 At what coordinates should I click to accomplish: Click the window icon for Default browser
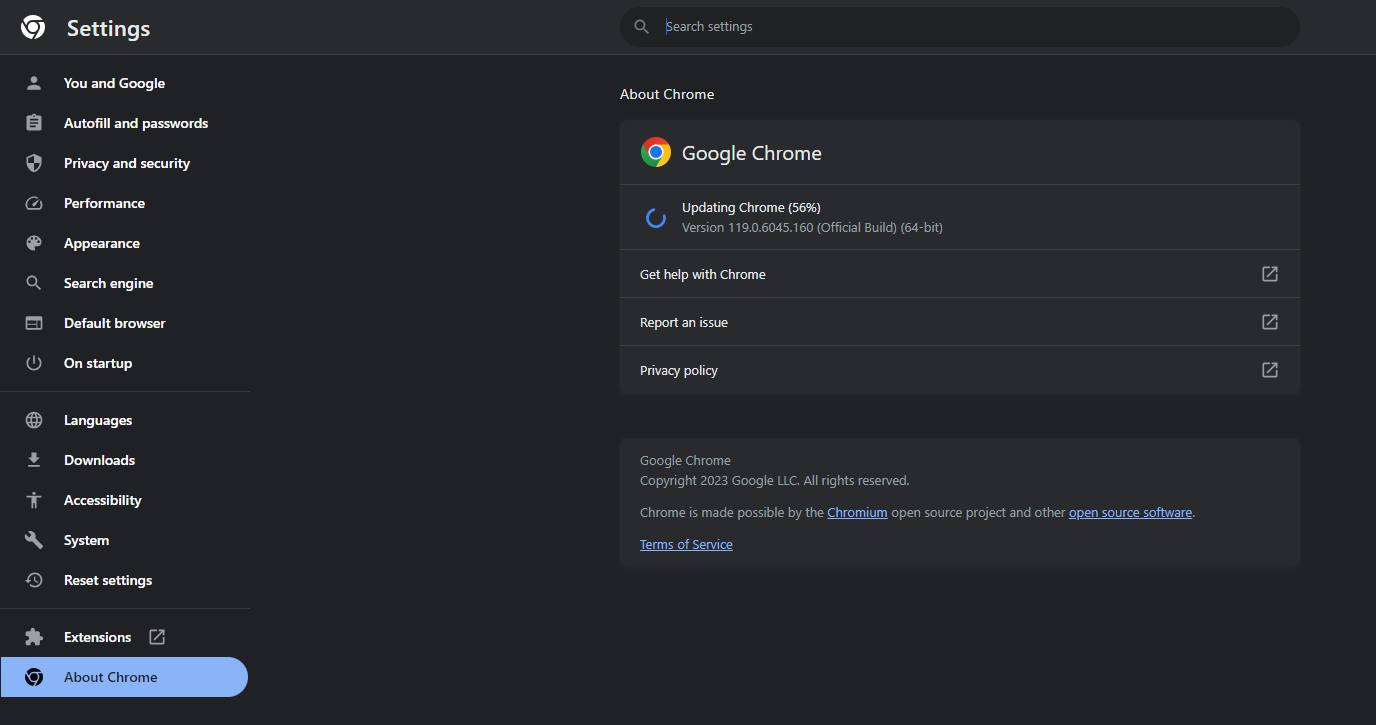[x=34, y=323]
